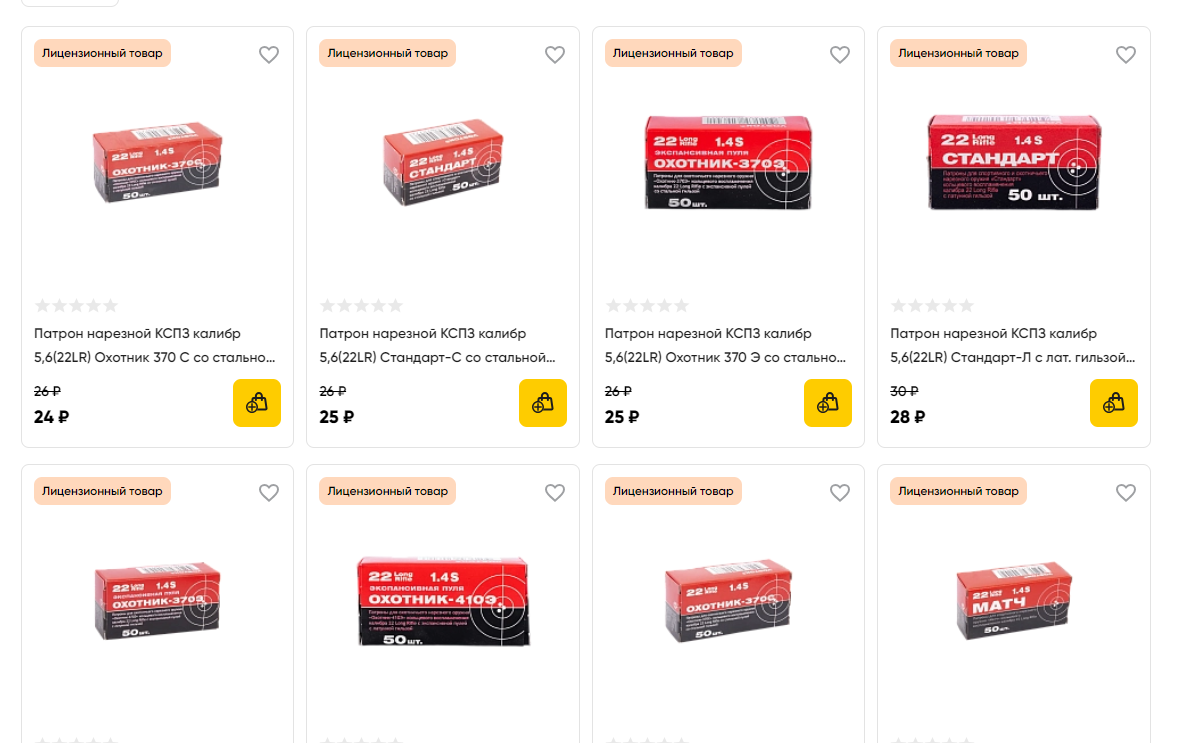Screen dimensions: 1188x743
Task: Open the Матч cartridge box thumbnail
Action: tap(1014, 602)
